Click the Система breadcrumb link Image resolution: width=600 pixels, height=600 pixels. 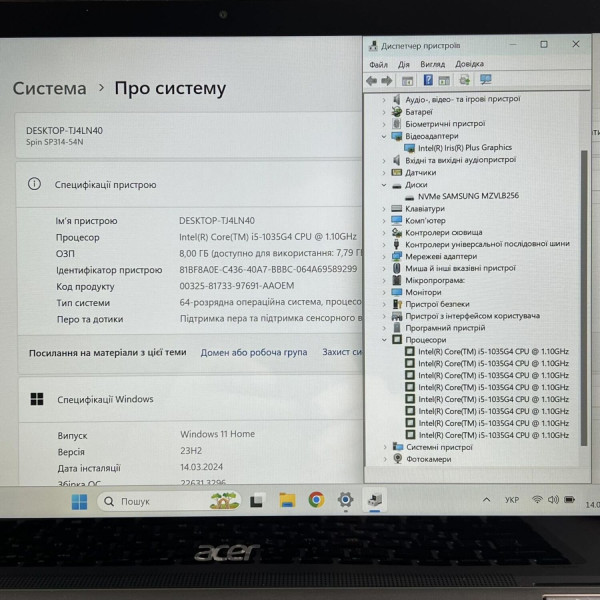tap(50, 89)
